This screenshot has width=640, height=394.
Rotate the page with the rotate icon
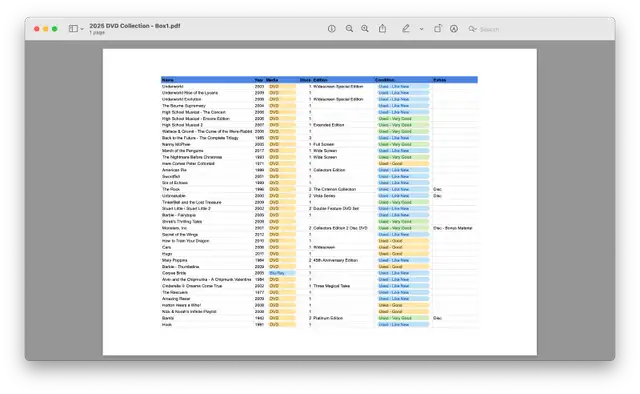[x=438, y=29]
